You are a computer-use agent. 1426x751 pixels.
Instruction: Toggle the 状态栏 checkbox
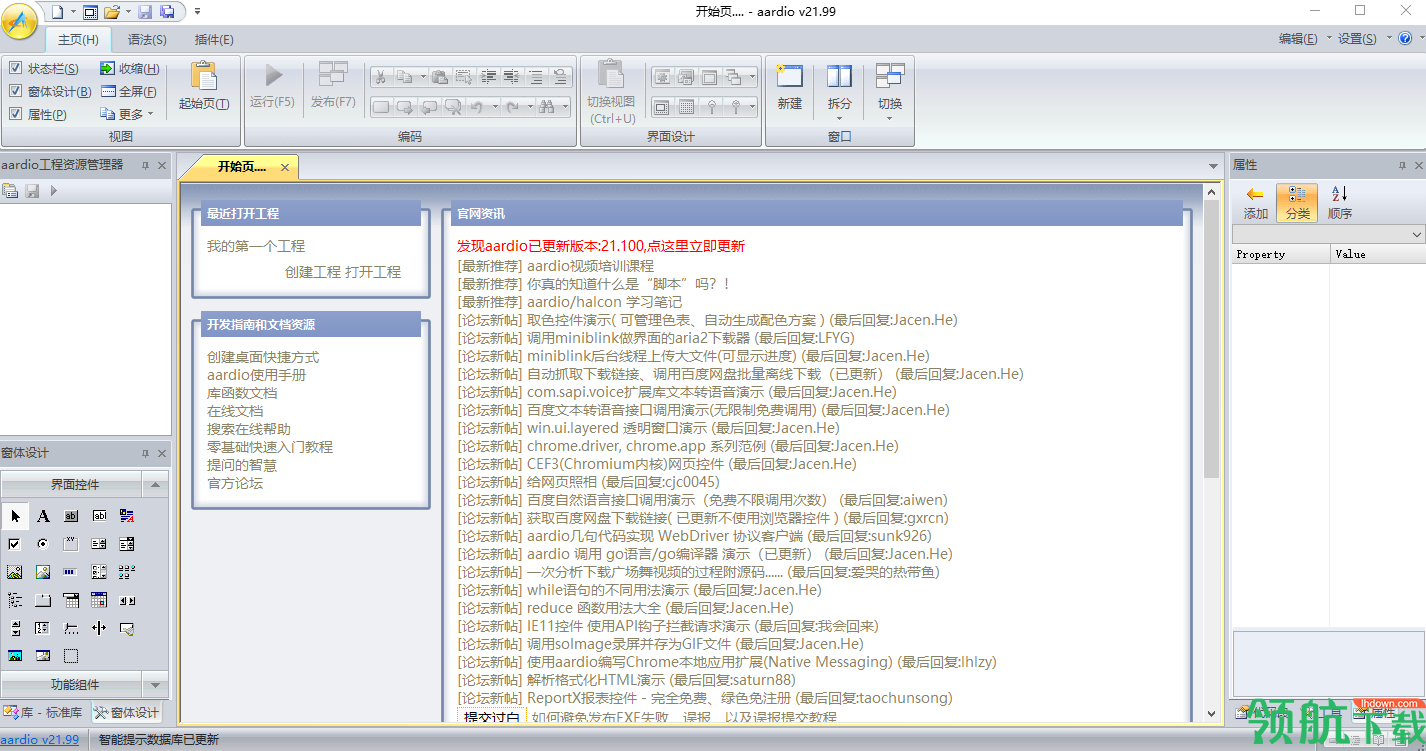click(15, 68)
